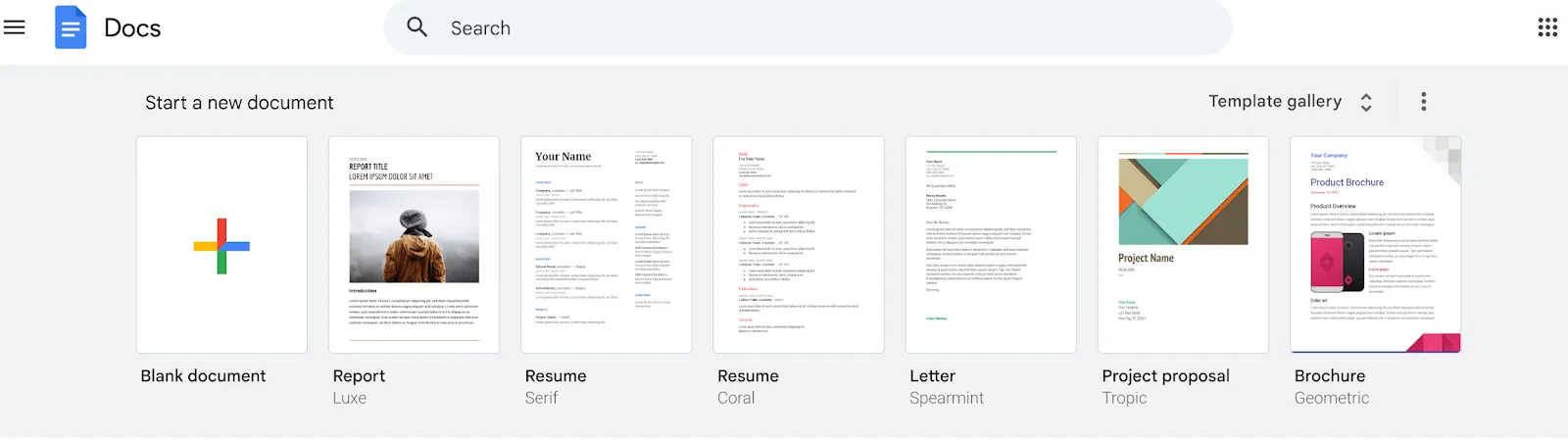Open the Resume Coral template thumbnail
1568x440 pixels.
[x=799, y=245]
